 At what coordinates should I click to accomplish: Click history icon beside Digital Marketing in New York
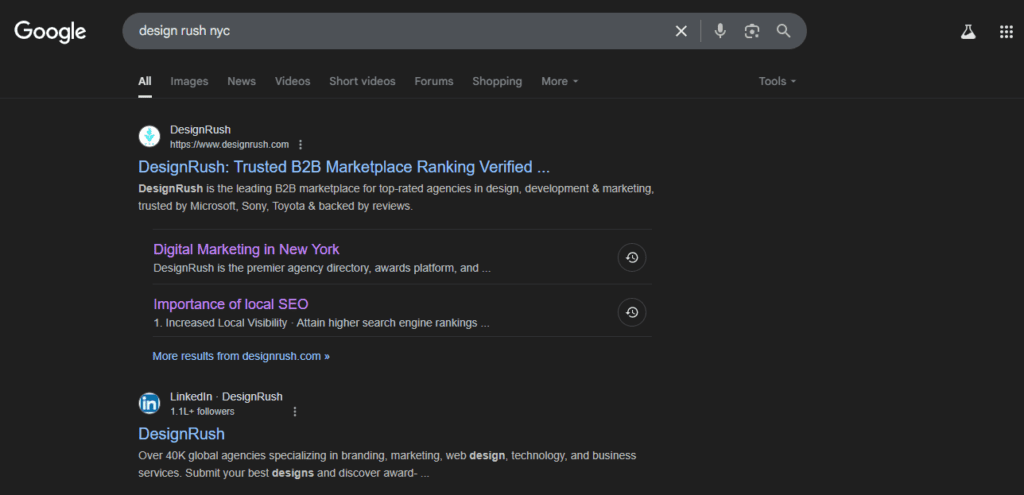click(632, 257)
